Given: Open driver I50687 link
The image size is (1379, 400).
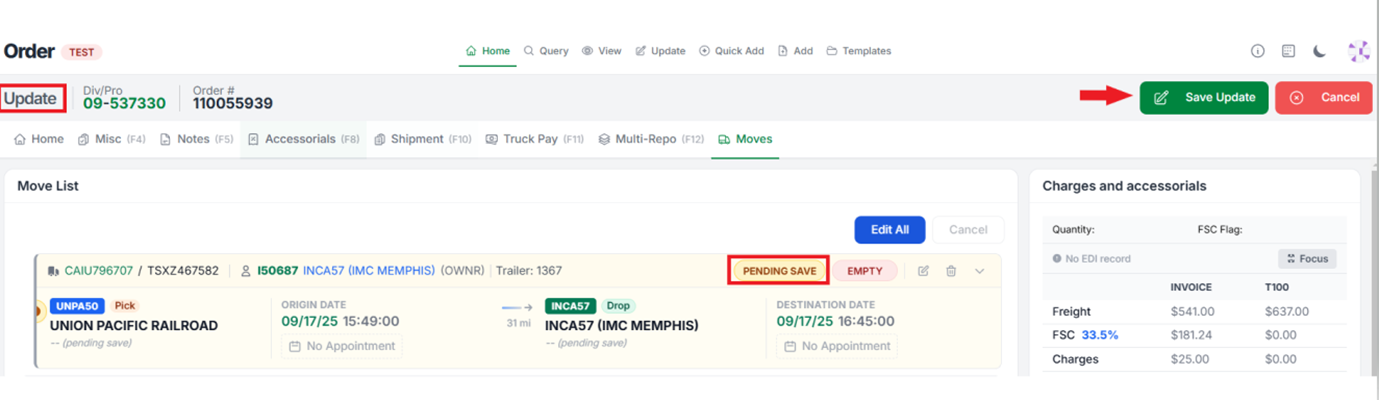Looking at the screenshot, I should pyautogui.click(x=278, y=271).
